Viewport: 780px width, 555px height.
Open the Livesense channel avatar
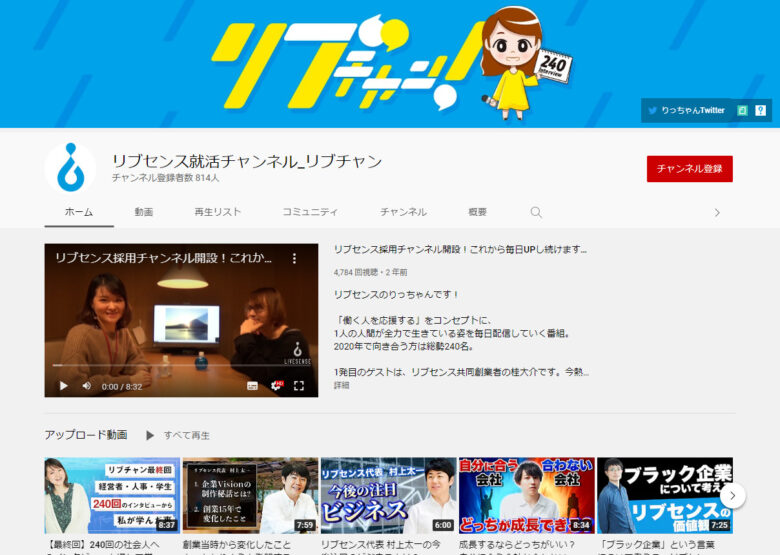[x=70, y=169]
